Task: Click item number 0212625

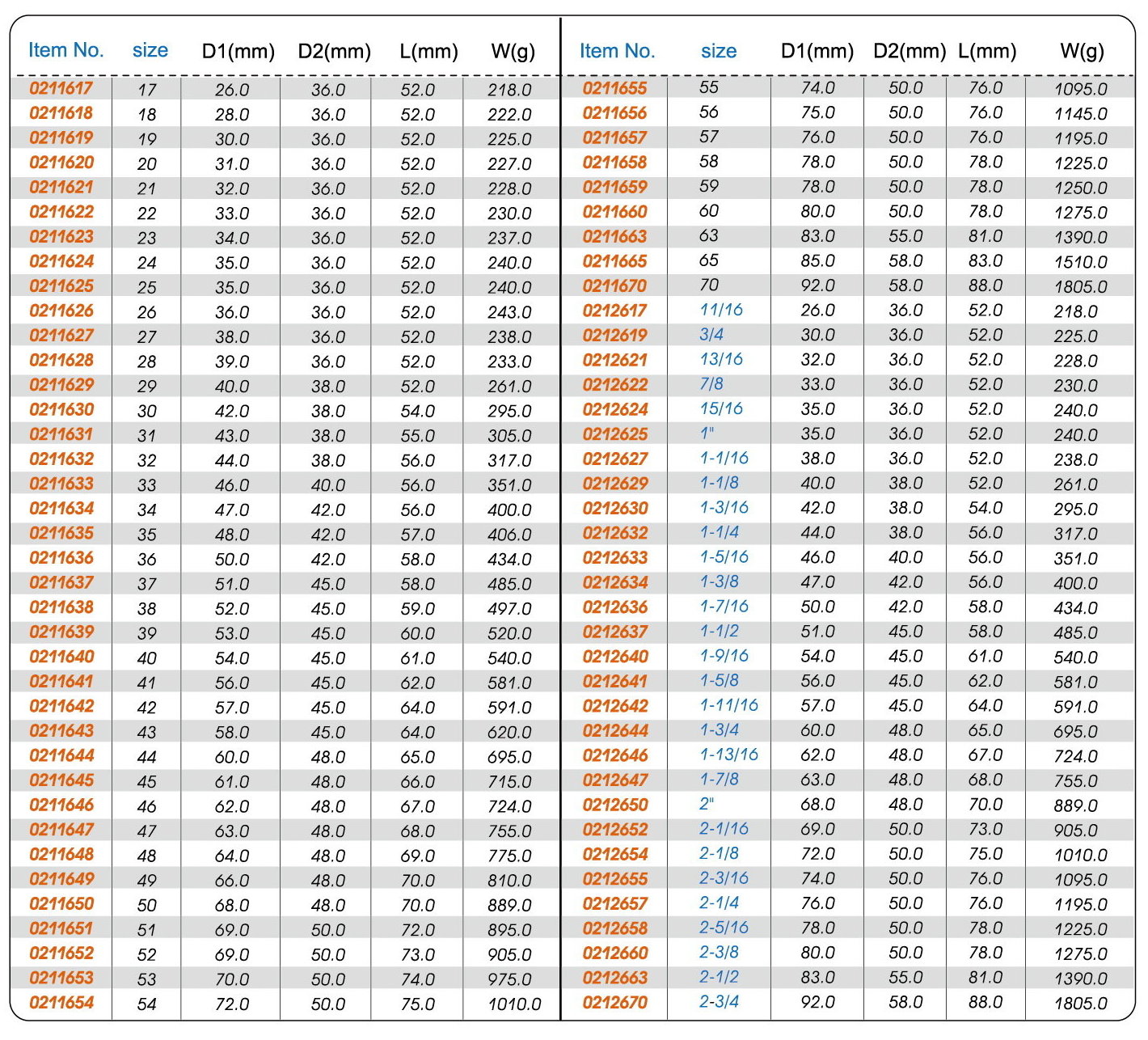Action: (615, 434)
